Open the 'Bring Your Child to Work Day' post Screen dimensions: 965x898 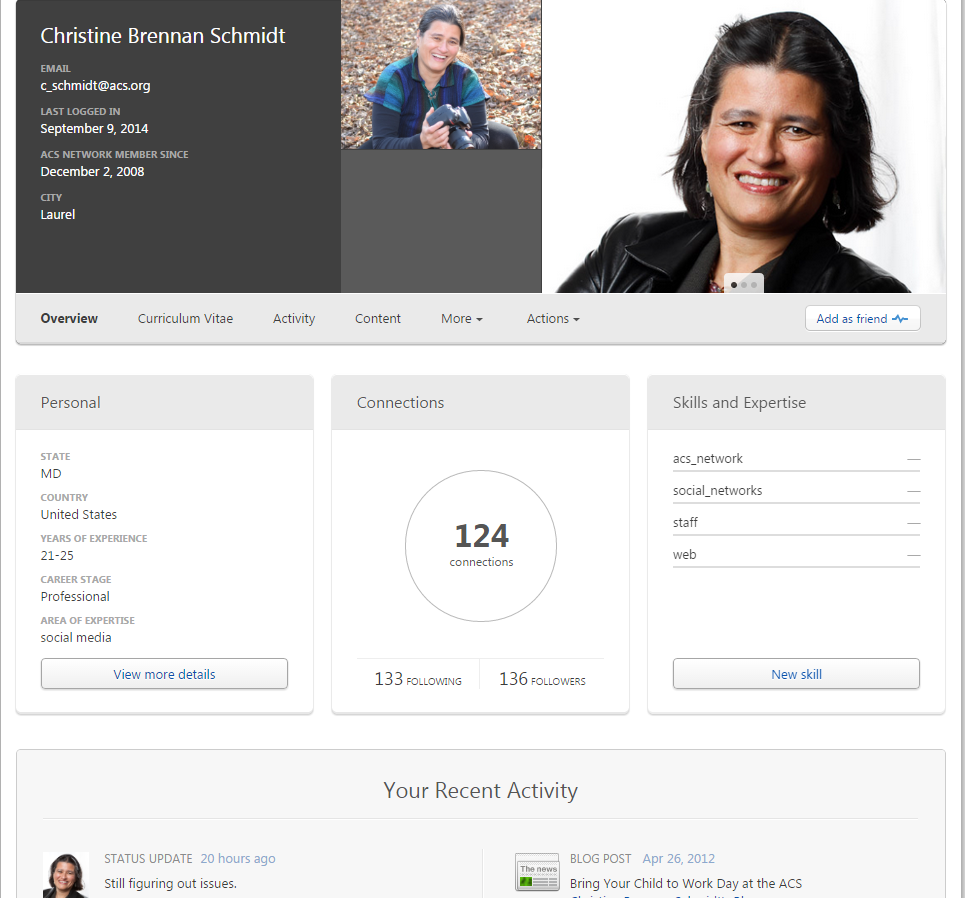(685, 884)
